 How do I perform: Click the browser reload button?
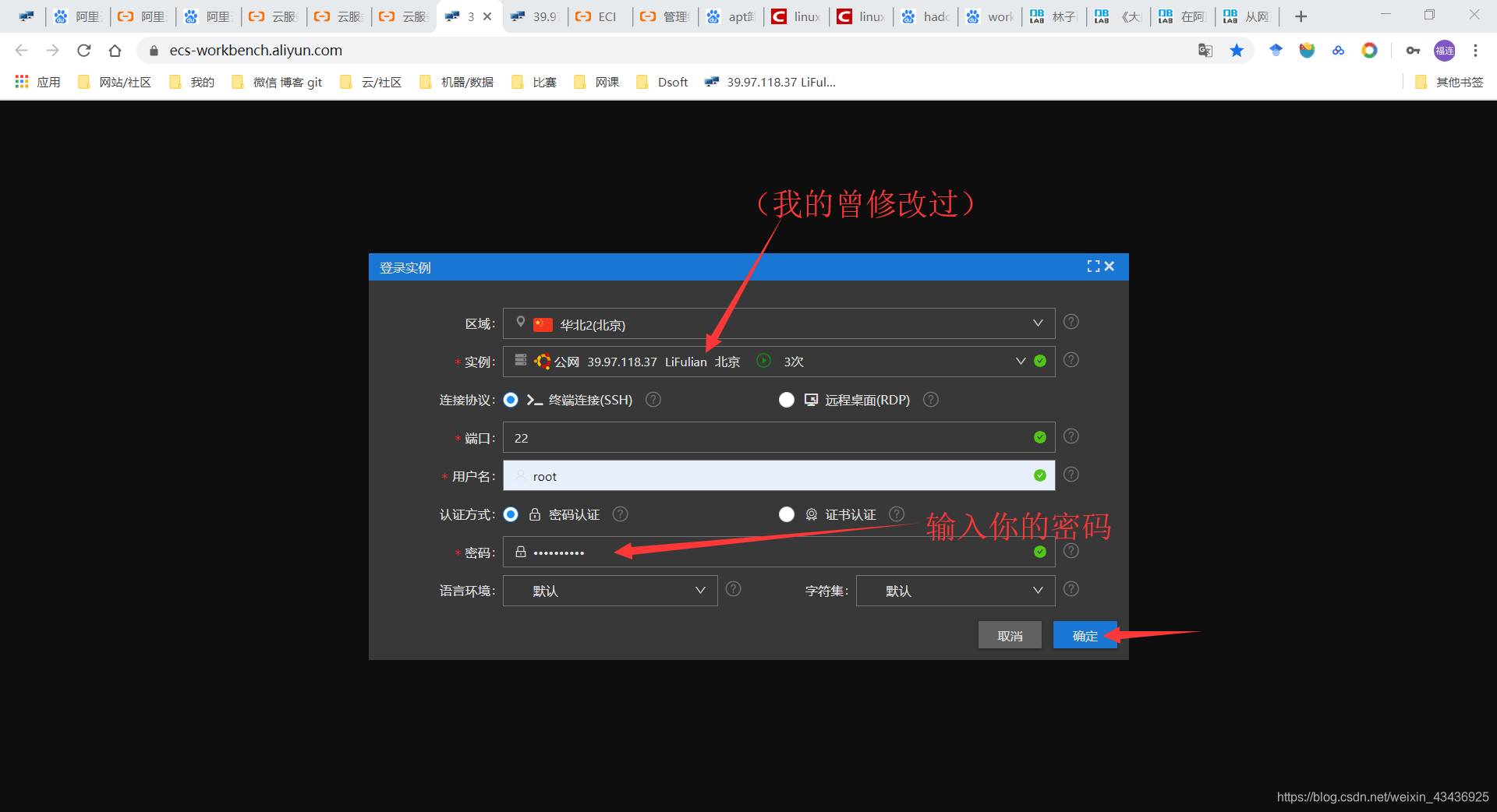pyautogui.click(x=83, y=51)
